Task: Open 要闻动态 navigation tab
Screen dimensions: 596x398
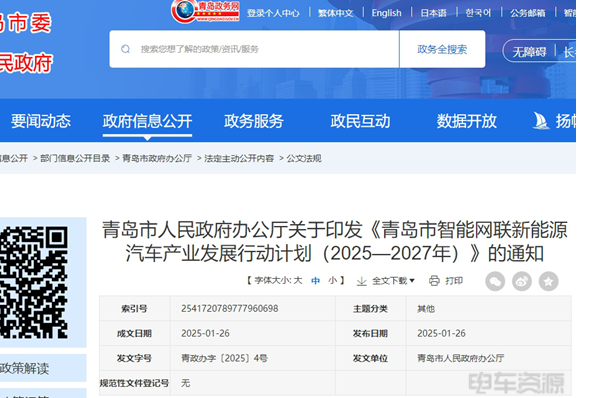Action: [41, 121]
